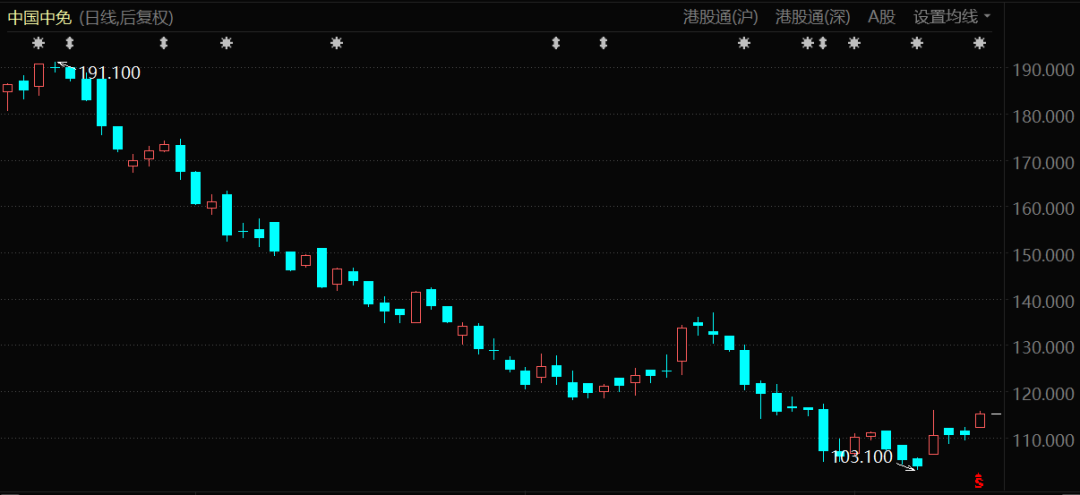
Task: Click the star marker touching an arrow below 港股通(深)
Action: (x=808, y=43)
